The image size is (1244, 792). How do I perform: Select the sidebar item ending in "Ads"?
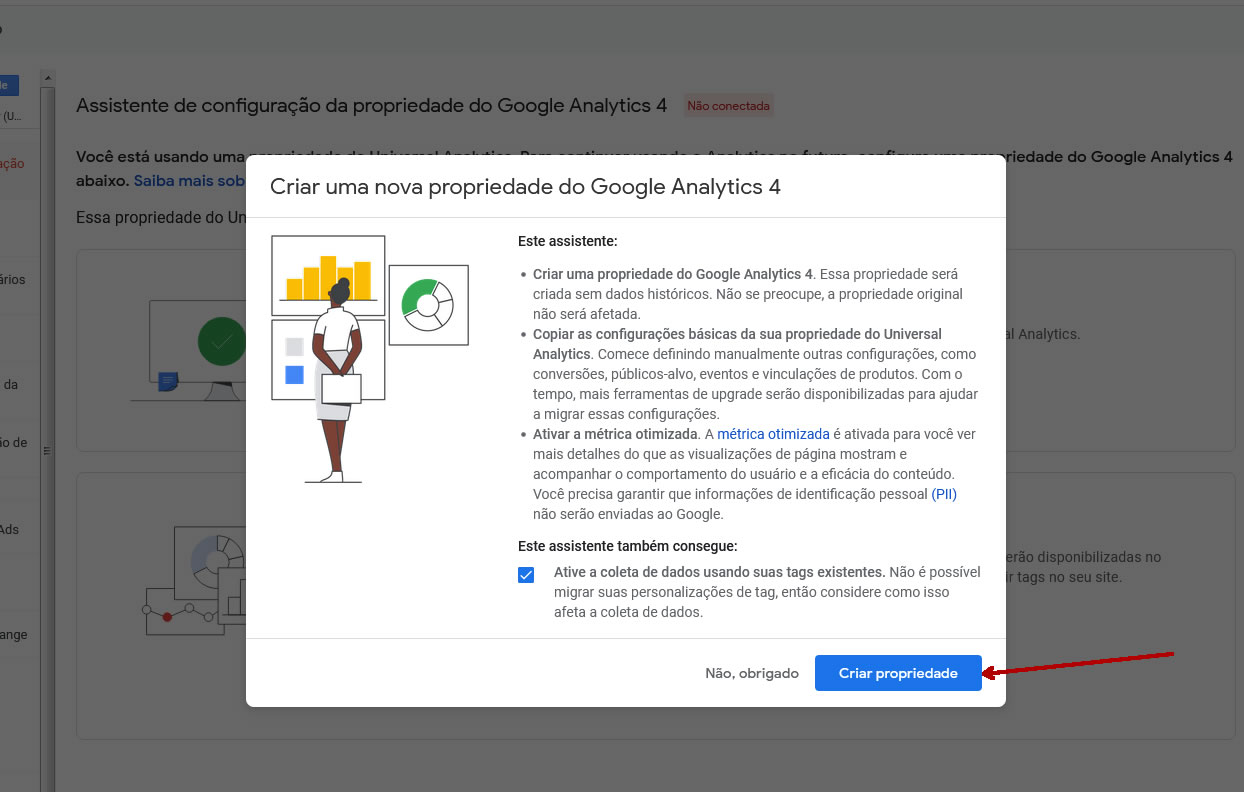[x=10, y=530]
